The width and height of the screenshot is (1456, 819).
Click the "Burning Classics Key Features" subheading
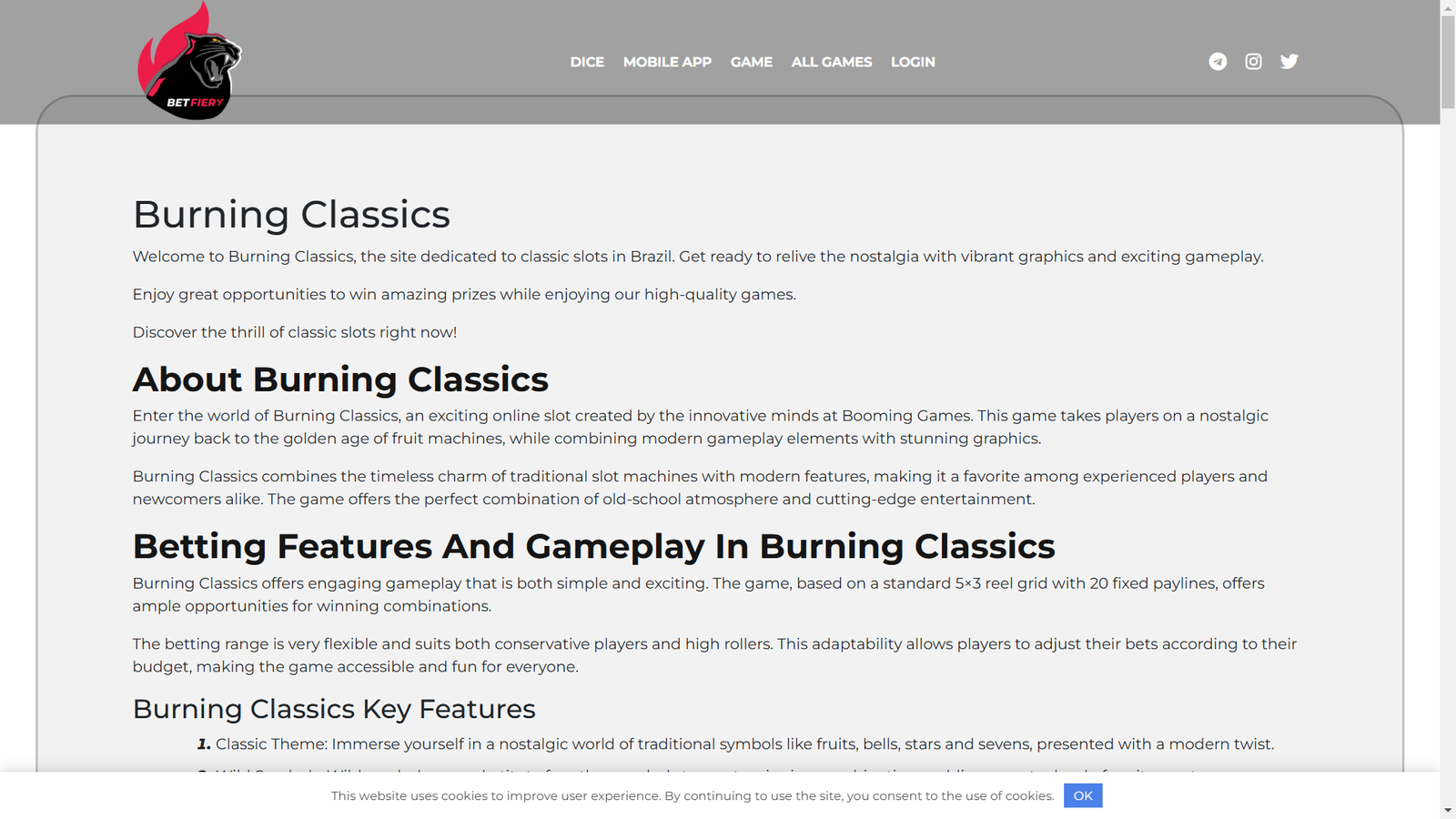point(334,709)
